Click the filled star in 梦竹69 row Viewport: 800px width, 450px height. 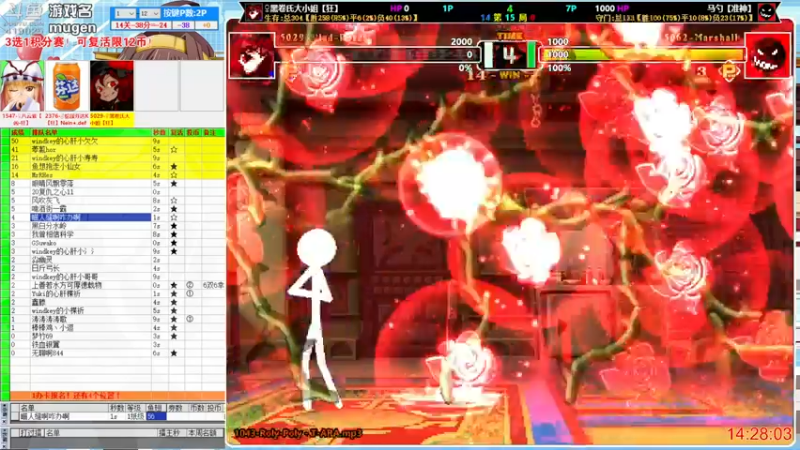pyautogui.click(x=174, y=336)
